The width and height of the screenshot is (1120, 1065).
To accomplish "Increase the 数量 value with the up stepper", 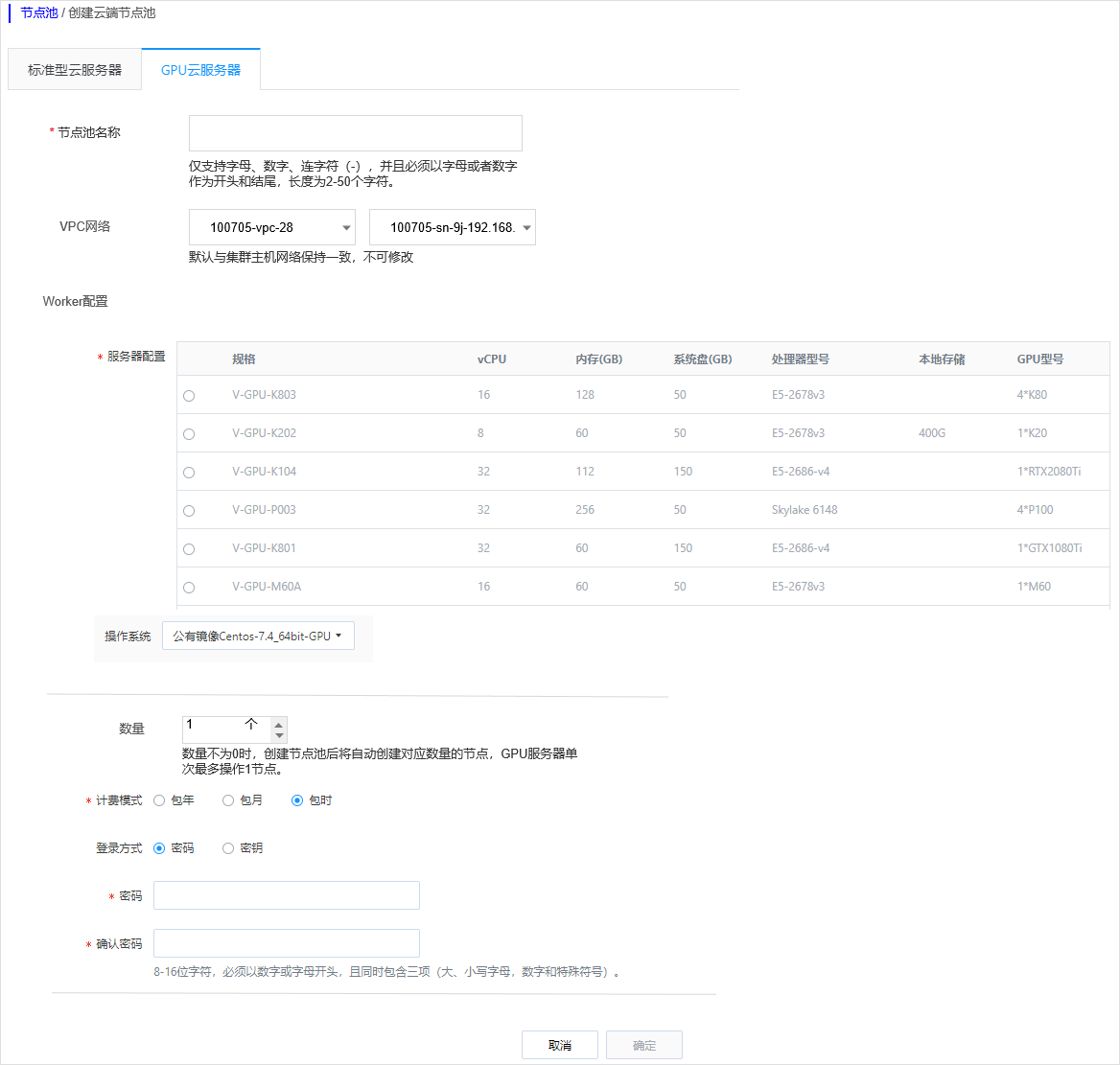I will point(277,718).
